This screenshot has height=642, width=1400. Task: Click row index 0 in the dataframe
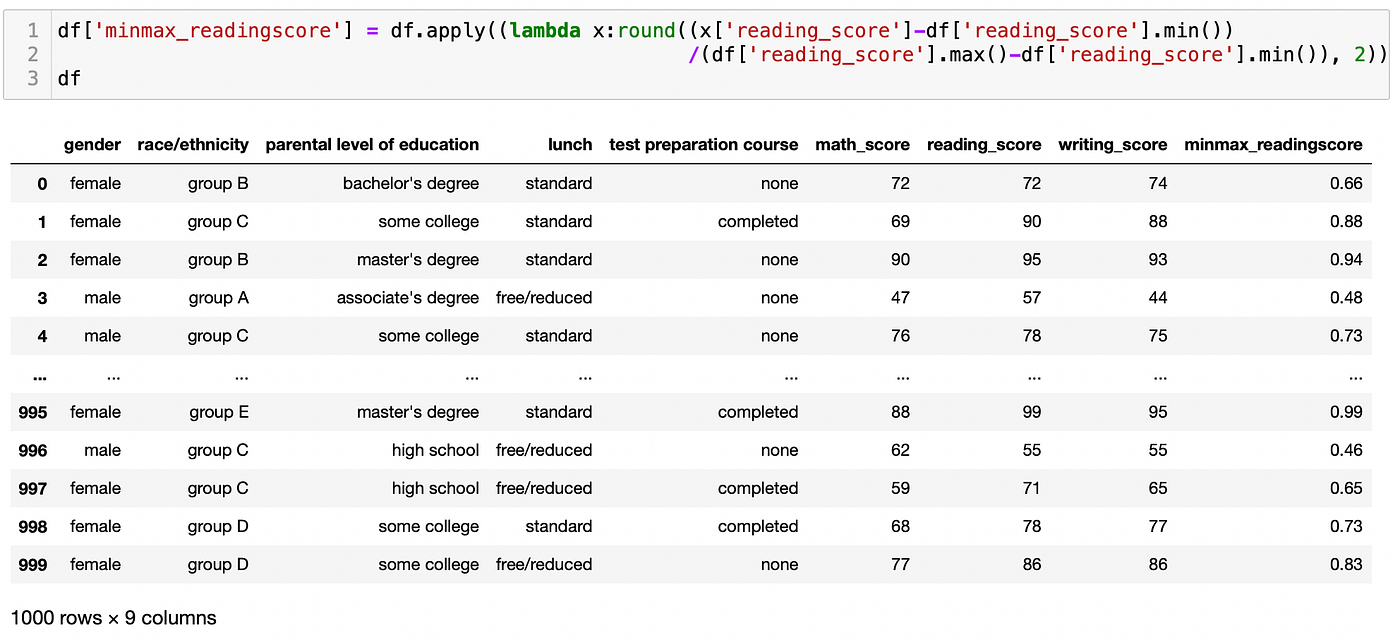[42, 184]
